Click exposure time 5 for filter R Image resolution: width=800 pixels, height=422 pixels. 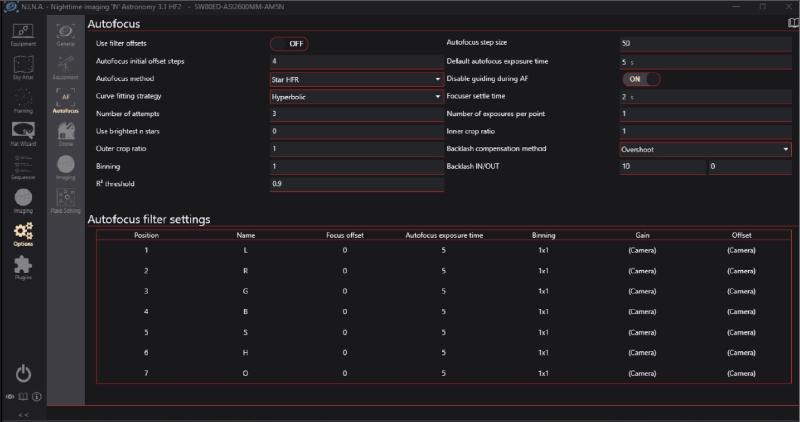[x=444, y=271]
